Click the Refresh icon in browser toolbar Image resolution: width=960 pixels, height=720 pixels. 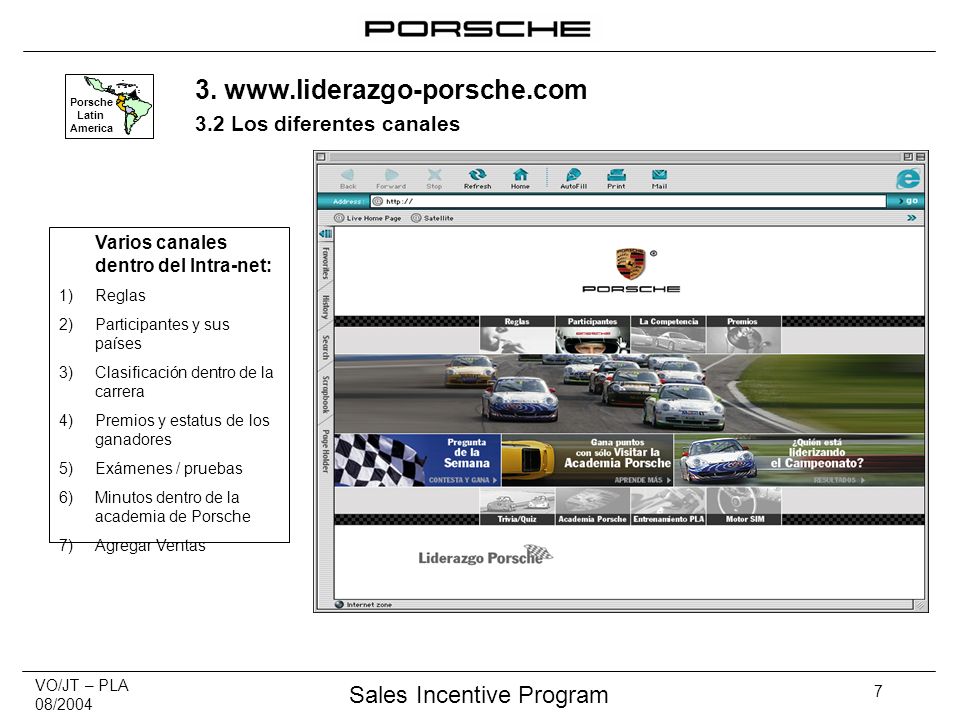pyautogui.click(x=478, y=175)
